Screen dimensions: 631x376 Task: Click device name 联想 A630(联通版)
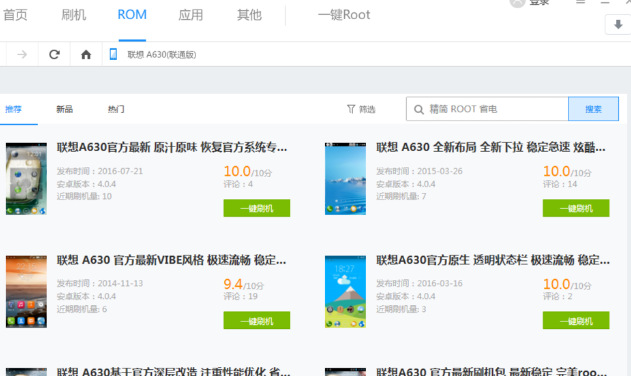pos(162,55)
